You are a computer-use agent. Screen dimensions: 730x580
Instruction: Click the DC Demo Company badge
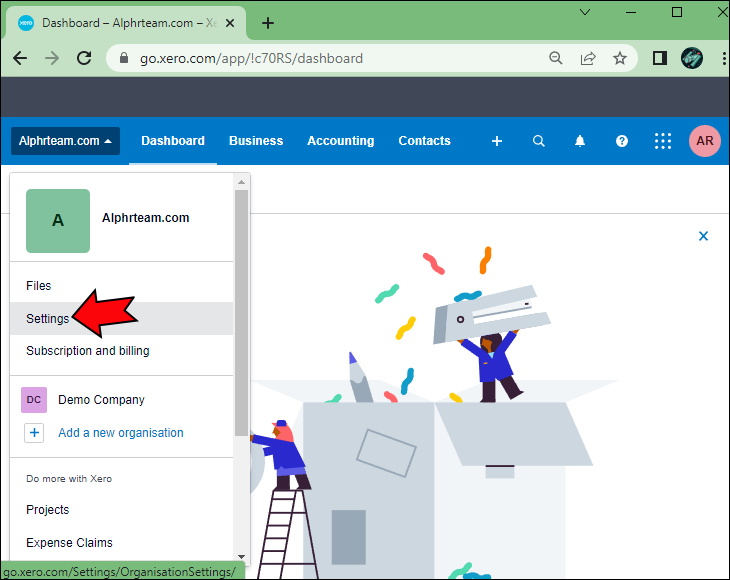pos(34,400)
